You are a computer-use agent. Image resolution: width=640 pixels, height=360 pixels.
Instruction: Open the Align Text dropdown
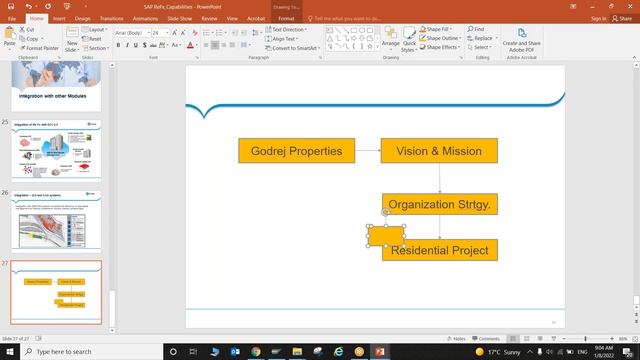(x=282, y=39)
